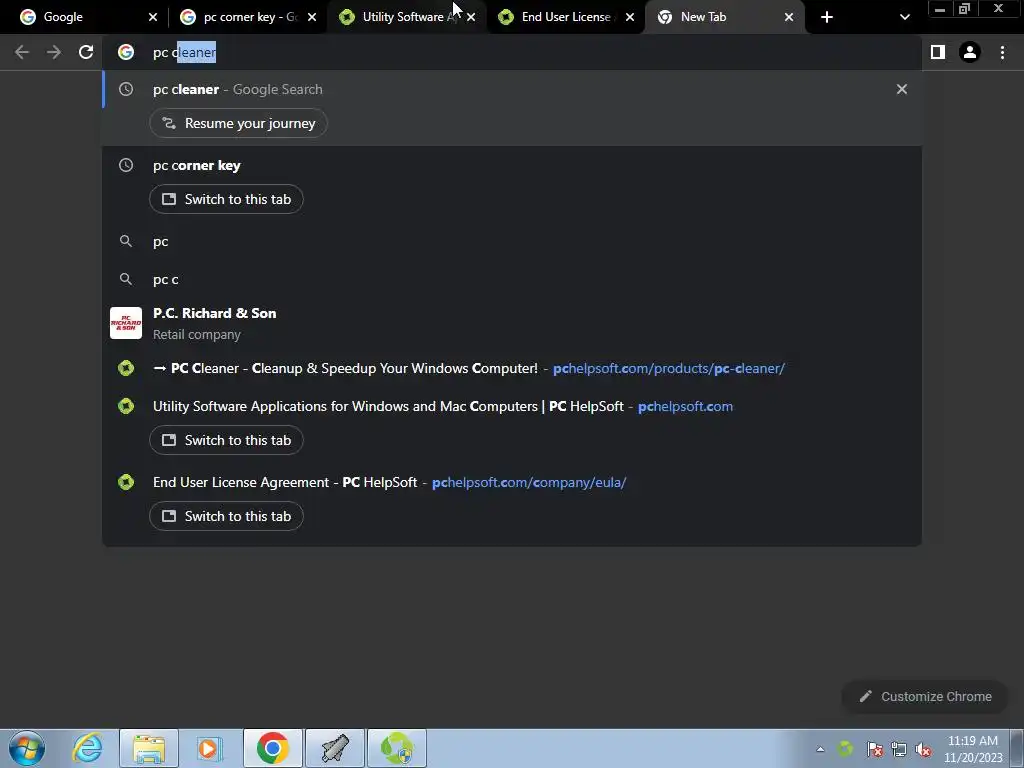Open the Chrome profile avatar
This screenshot has height=768, width=1024.
click(x=970, y=52)
